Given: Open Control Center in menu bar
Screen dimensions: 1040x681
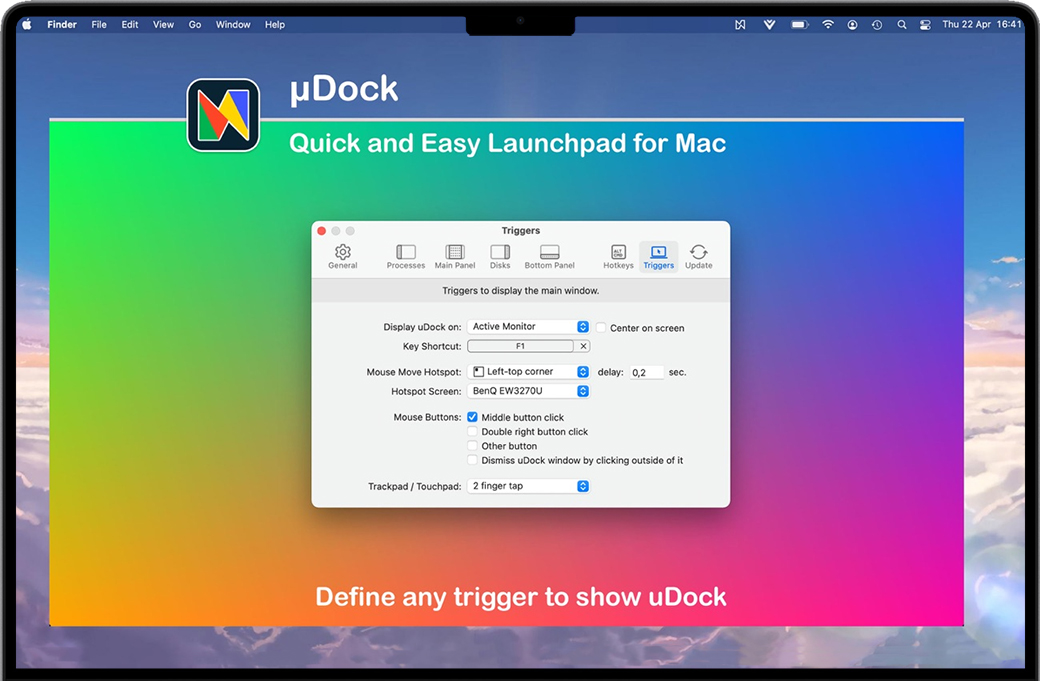Looking at the screenshot, I should point(925,25).
